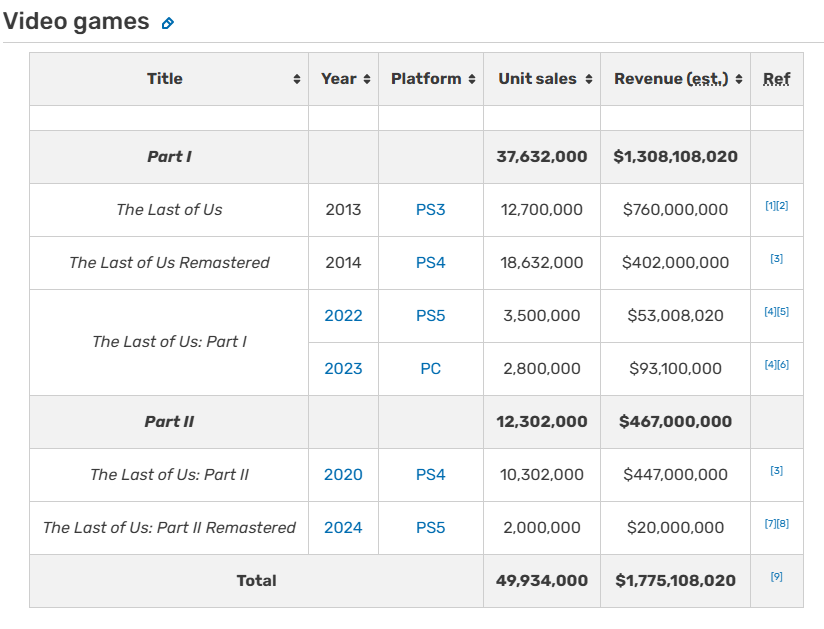Open PS4 link in The Last of Us: Part II row
The height and width of the screenshot is (629, 824).
430,475
